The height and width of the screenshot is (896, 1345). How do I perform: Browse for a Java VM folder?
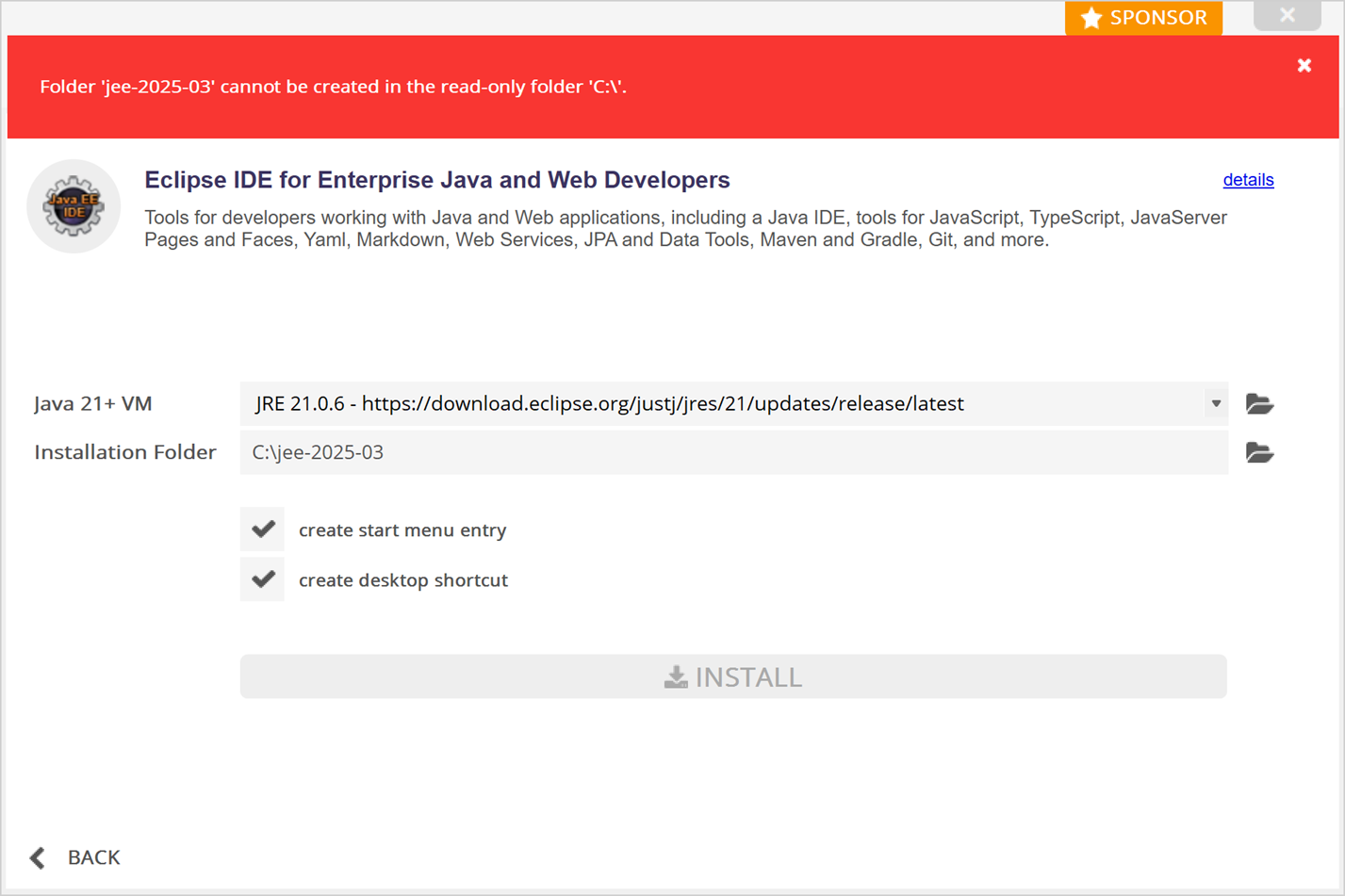point(1259,403)
